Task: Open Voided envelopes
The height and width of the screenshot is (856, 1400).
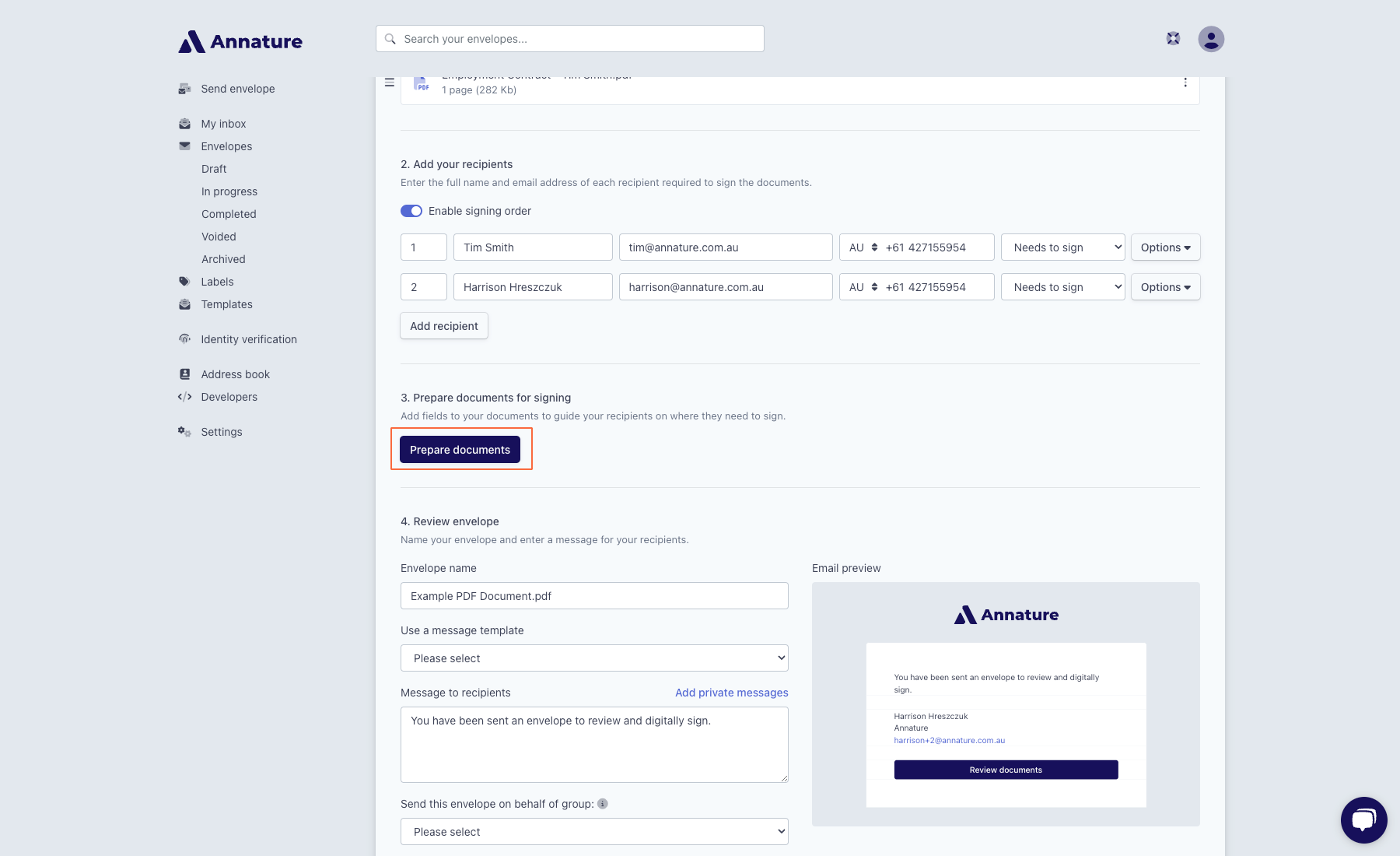Action: pos(219,237)
